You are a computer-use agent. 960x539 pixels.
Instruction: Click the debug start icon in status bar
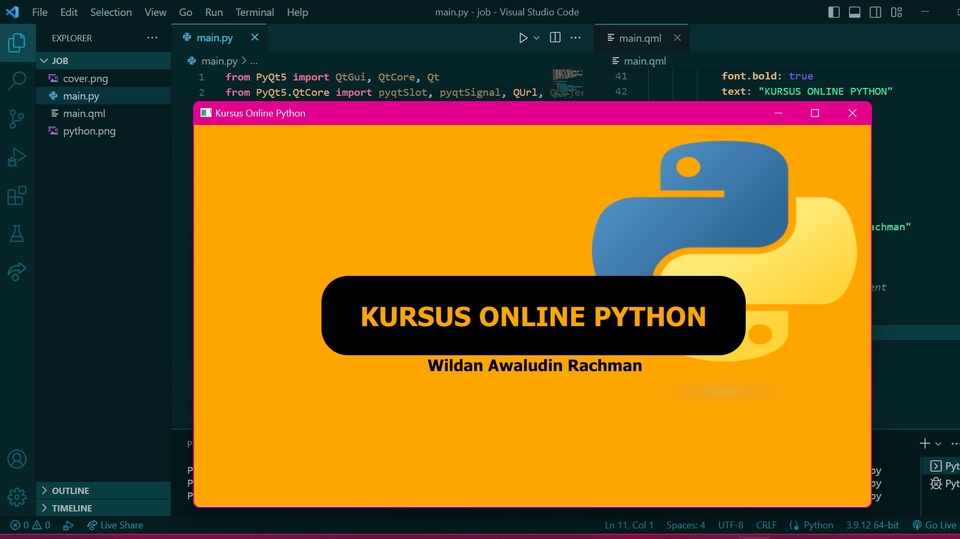point(68,526)
